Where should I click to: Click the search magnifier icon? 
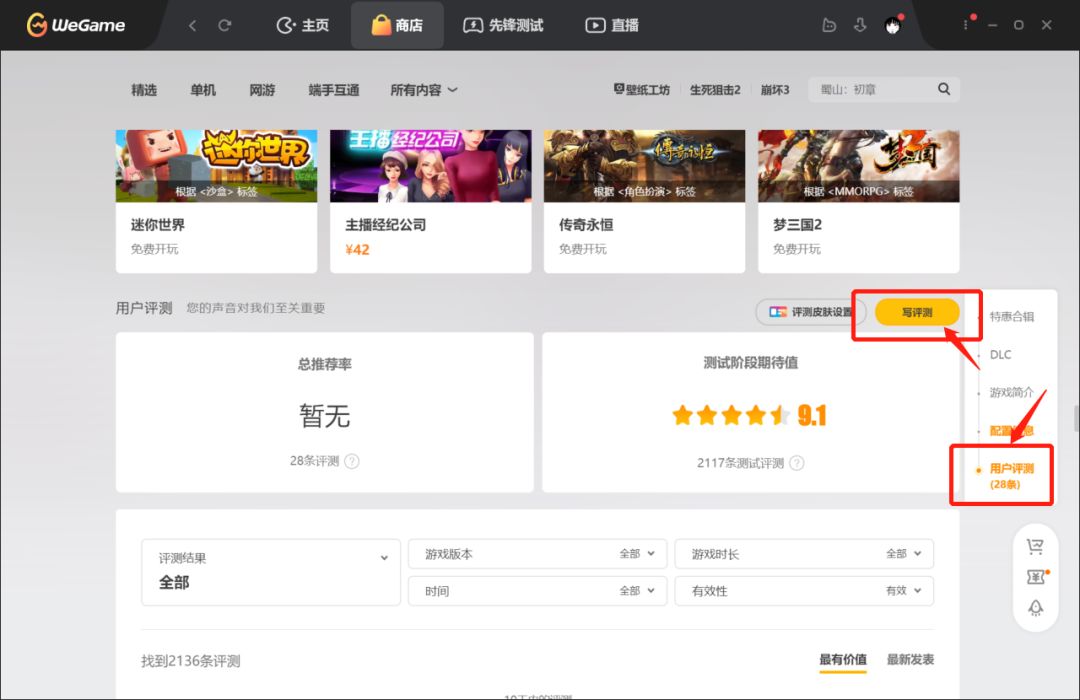click(x=944, y=89)
